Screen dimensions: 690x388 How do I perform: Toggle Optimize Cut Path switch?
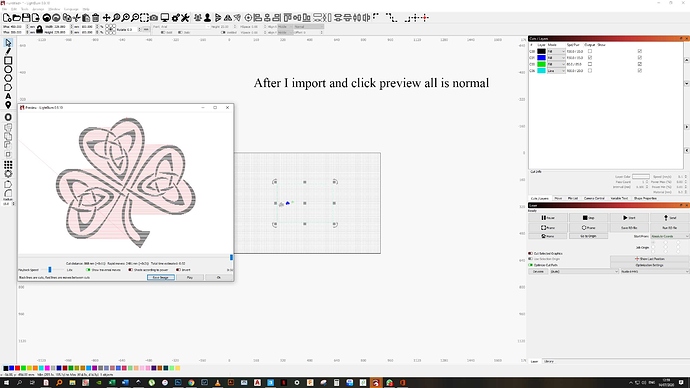[x=531, y=265]
